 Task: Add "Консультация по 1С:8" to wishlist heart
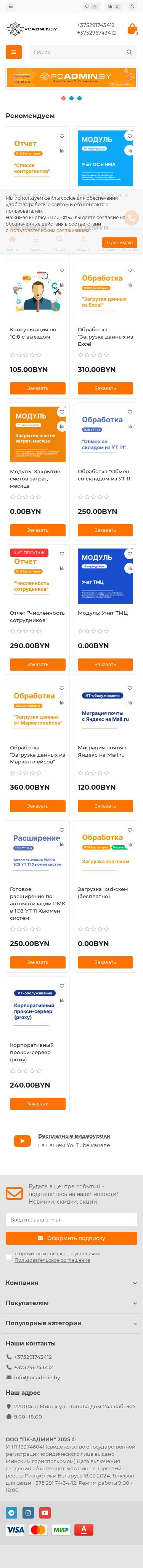(x=62, y=270)
